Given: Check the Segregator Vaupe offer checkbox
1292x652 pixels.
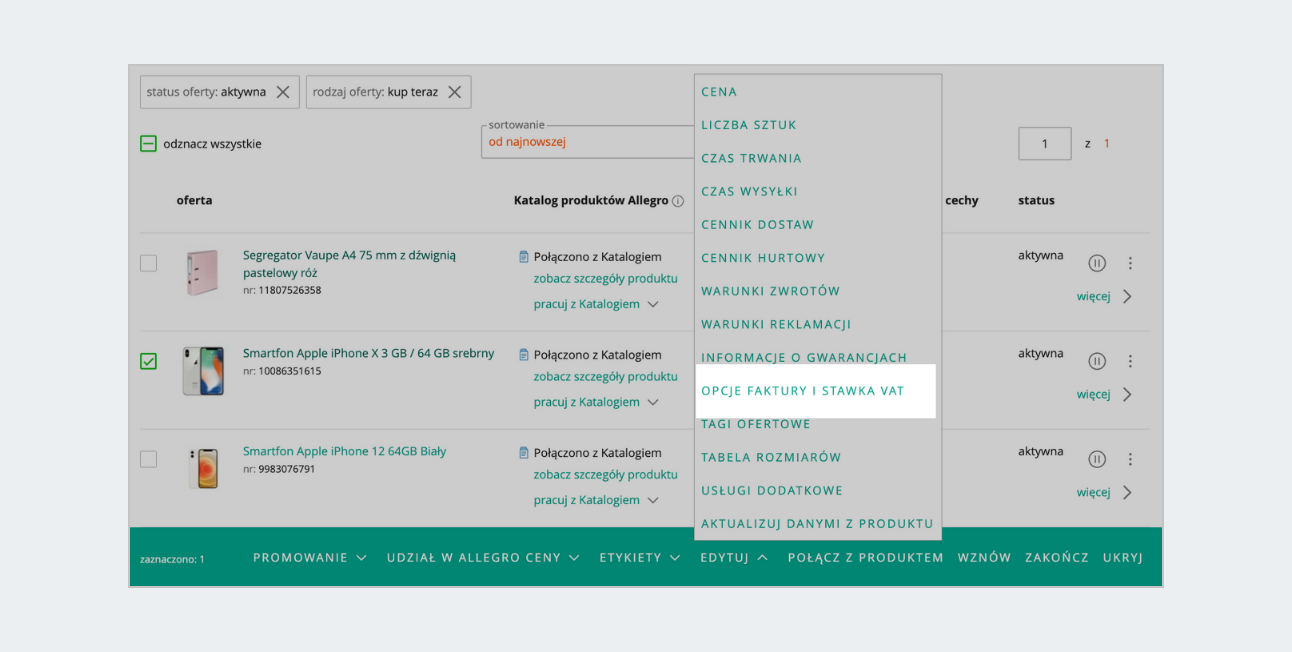Looking at the screenshot, I should (x=148, y=263).
